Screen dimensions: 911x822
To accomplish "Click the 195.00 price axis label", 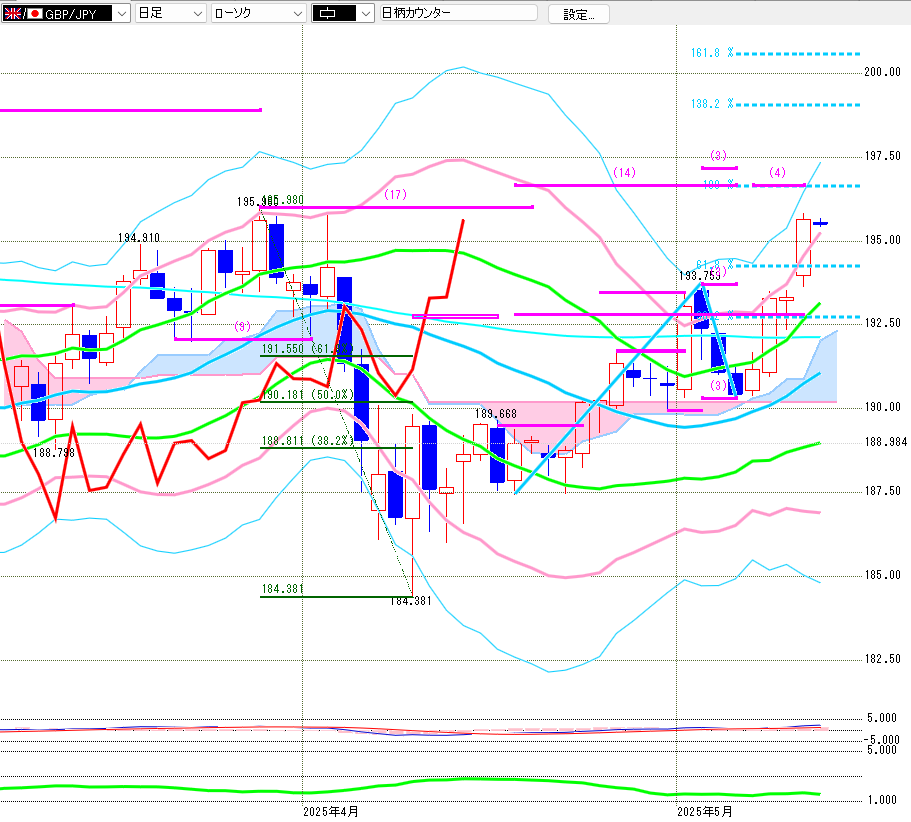I will point(882,240).
